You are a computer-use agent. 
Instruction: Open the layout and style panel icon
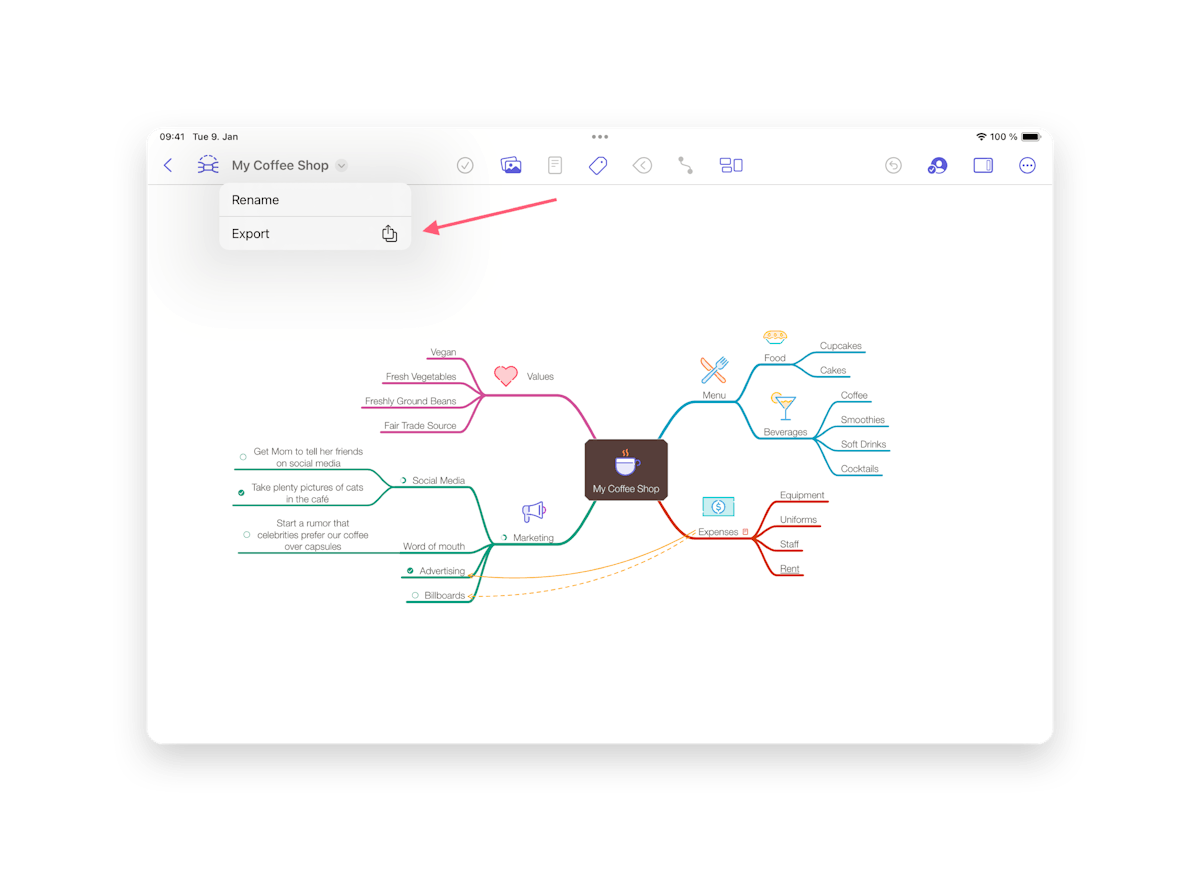click(x=731, y=165)
